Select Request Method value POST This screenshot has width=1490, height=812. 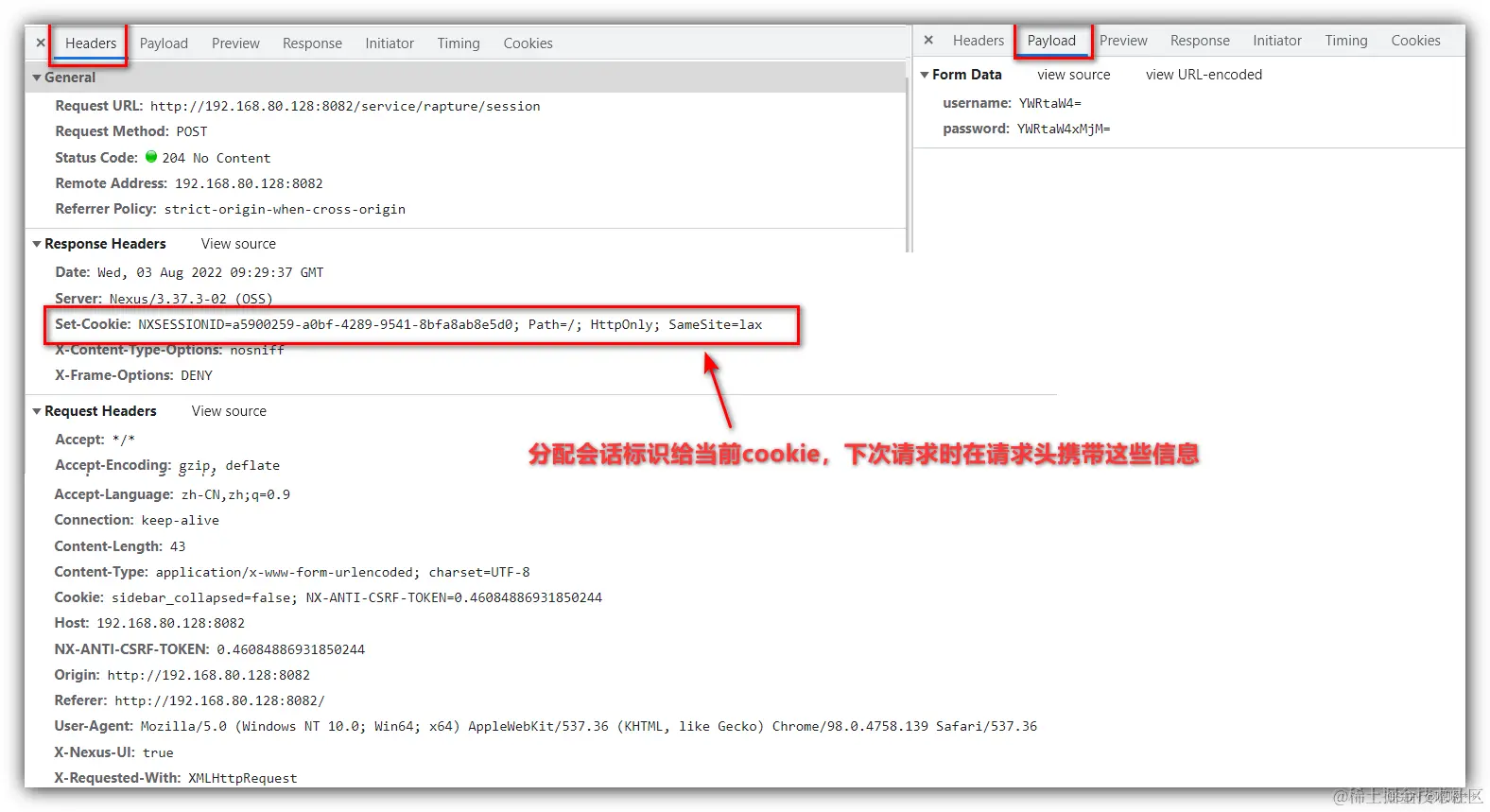click(x=192, y=131)
